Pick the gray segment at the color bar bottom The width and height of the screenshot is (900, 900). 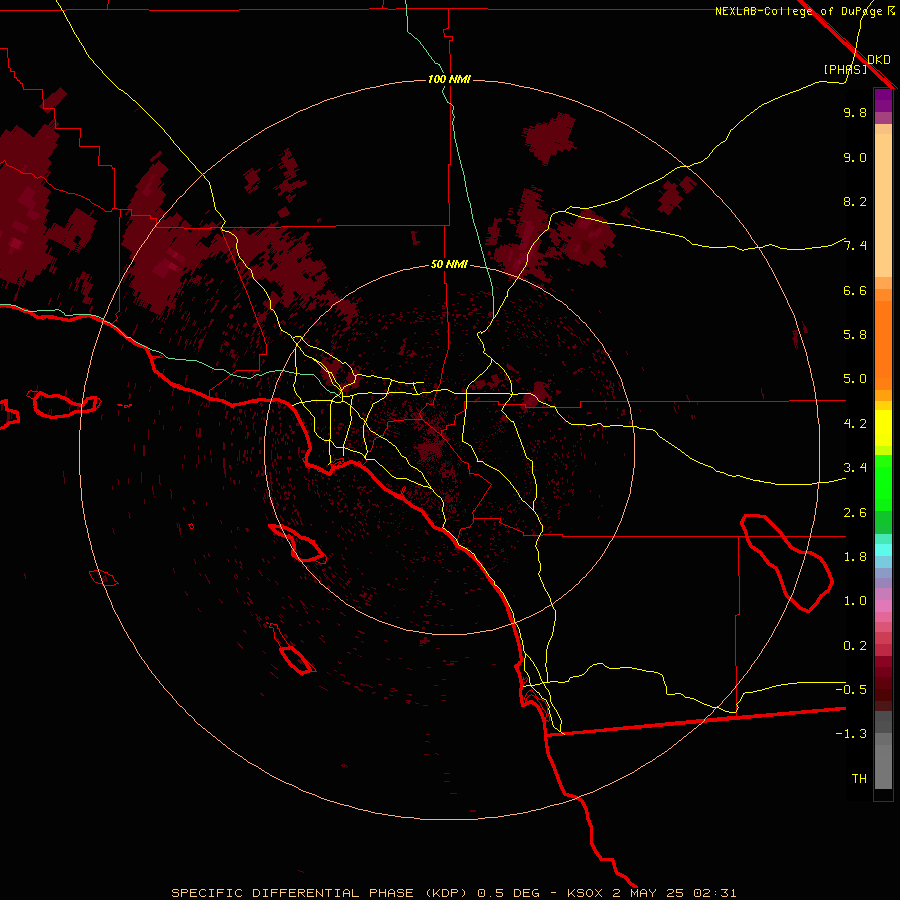tap(883, 766)
